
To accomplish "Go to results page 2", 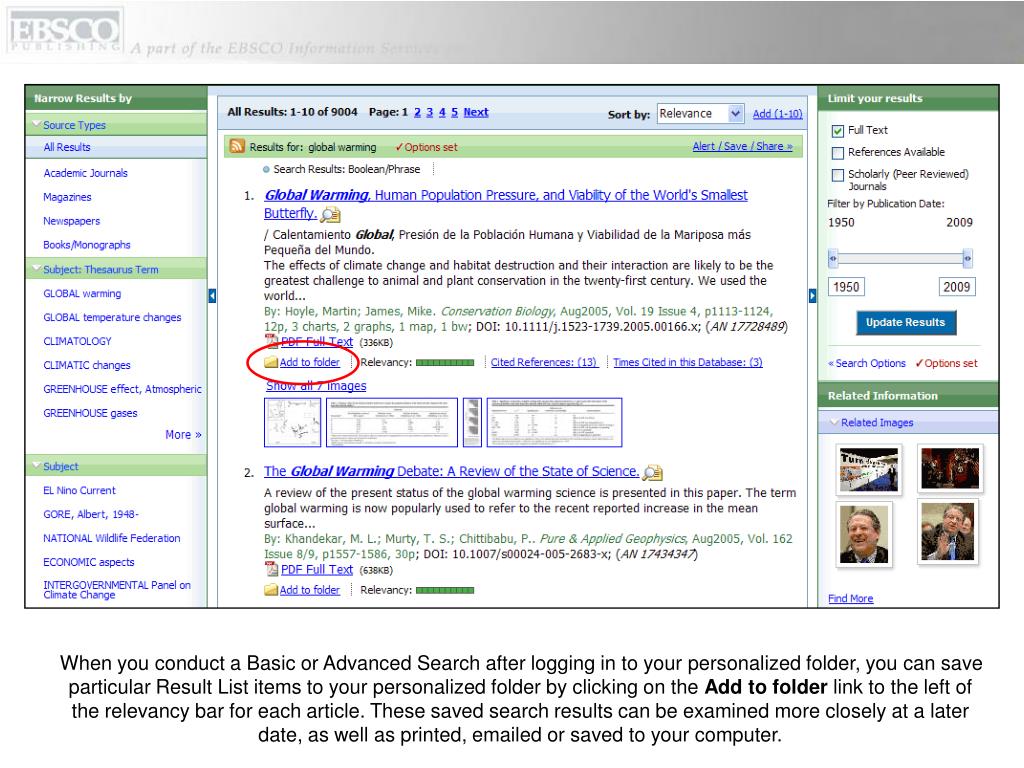I will pos(417,112).
